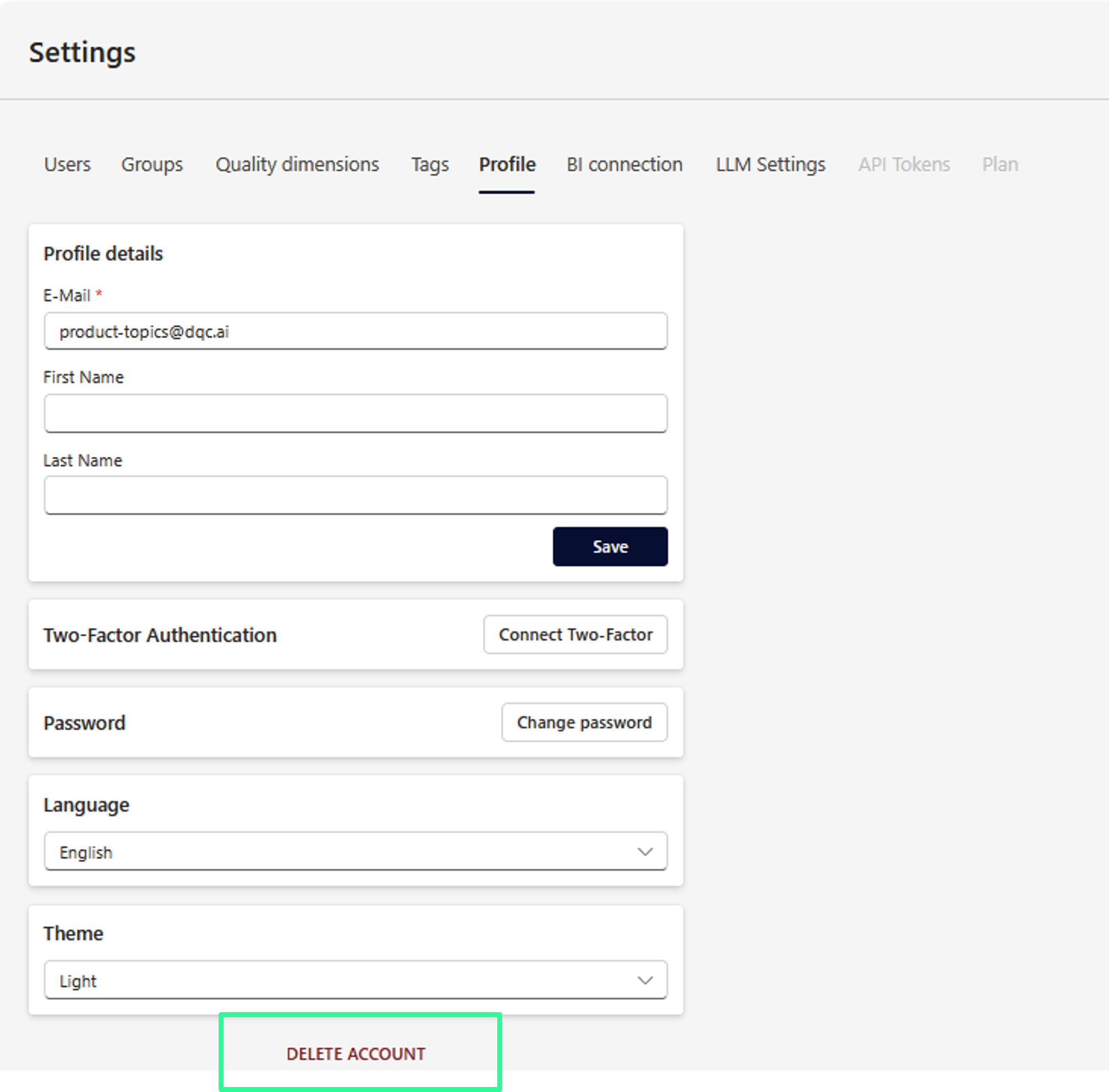
Task: Click the E-Mail input field
Action: point(355,331)
